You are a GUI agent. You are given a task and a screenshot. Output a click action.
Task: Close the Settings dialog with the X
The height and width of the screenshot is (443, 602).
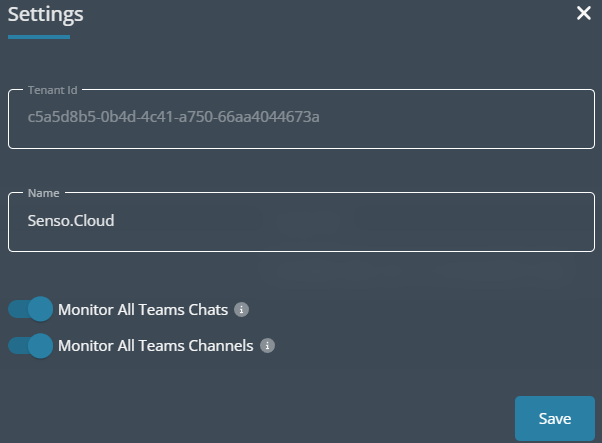[x=584, y=13]
